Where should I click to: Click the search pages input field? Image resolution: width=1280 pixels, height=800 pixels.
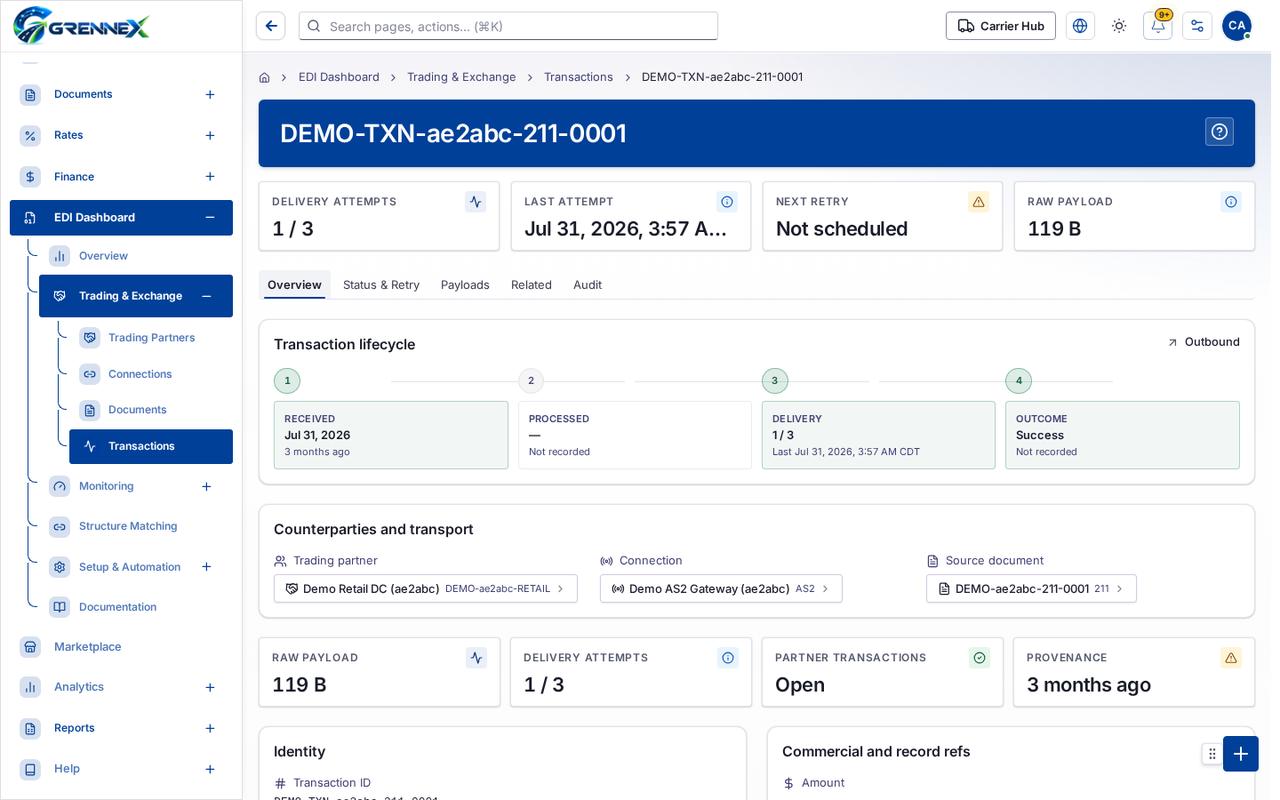pyautogui.click(x=508, y=26)
